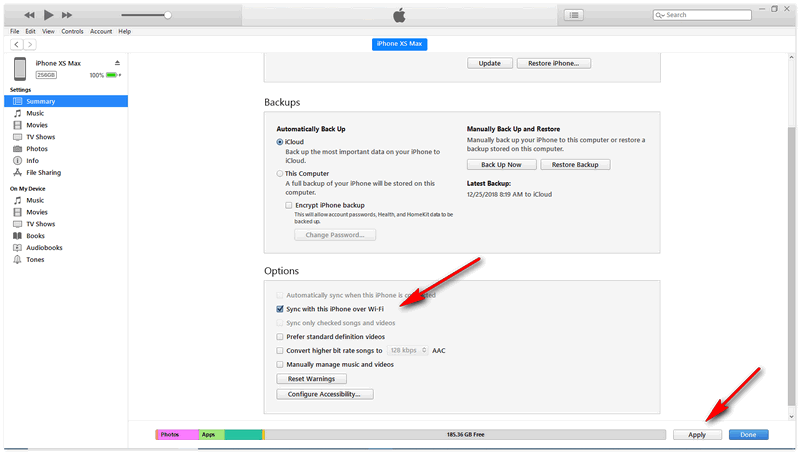Toggle Sync with this iPhone over Wi-Fi
This screenshot has width=800, height=454.
[x=280, y=309]
